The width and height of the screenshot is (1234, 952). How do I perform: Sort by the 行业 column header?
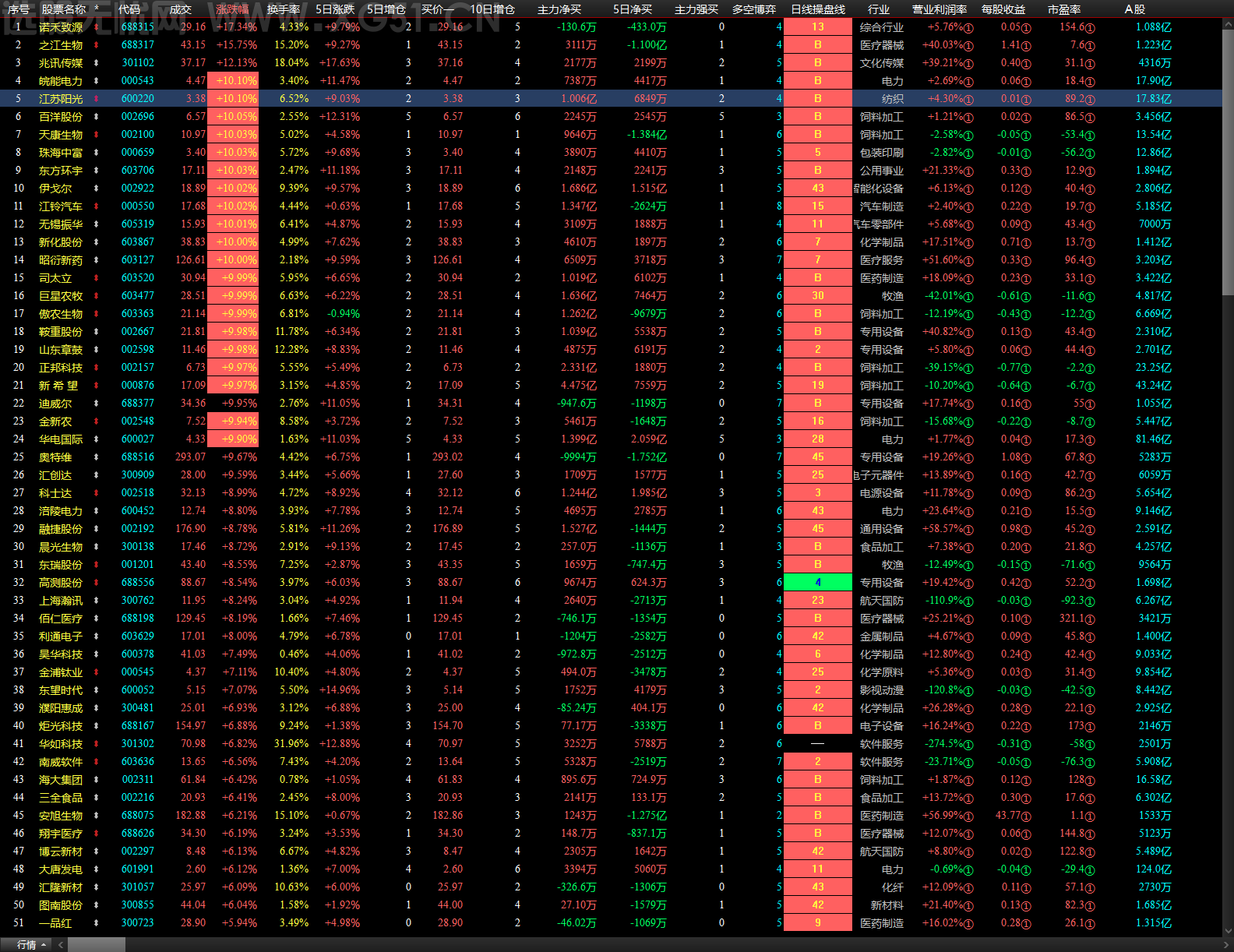click(x=879, y=9)
